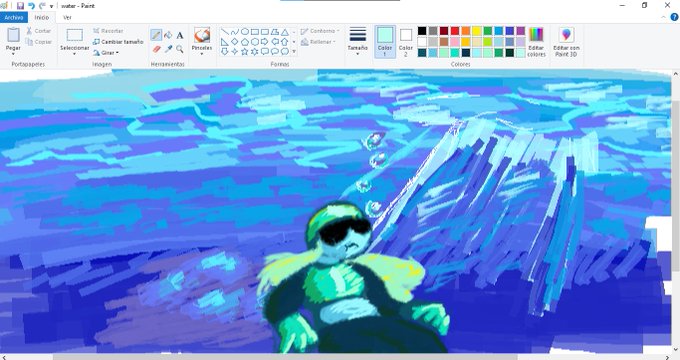Pick the pink color swatch
The width and height of the screenshot is (680, 360).
pos(455,42)
